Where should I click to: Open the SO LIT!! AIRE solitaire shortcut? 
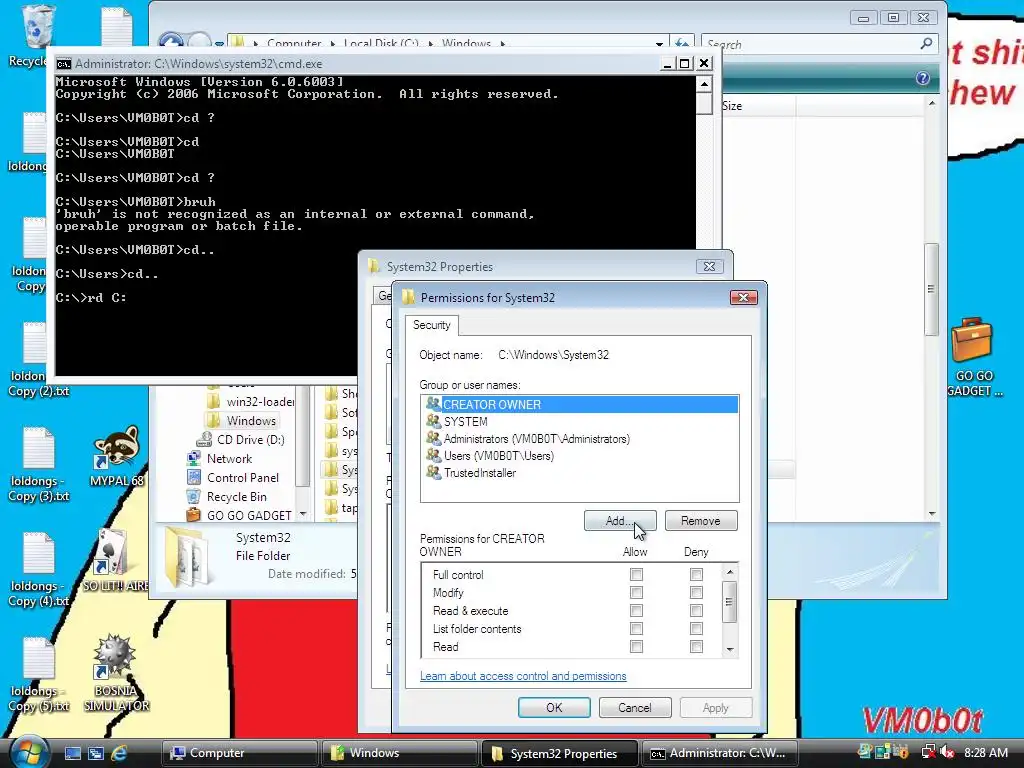click(x=116, y=560)
